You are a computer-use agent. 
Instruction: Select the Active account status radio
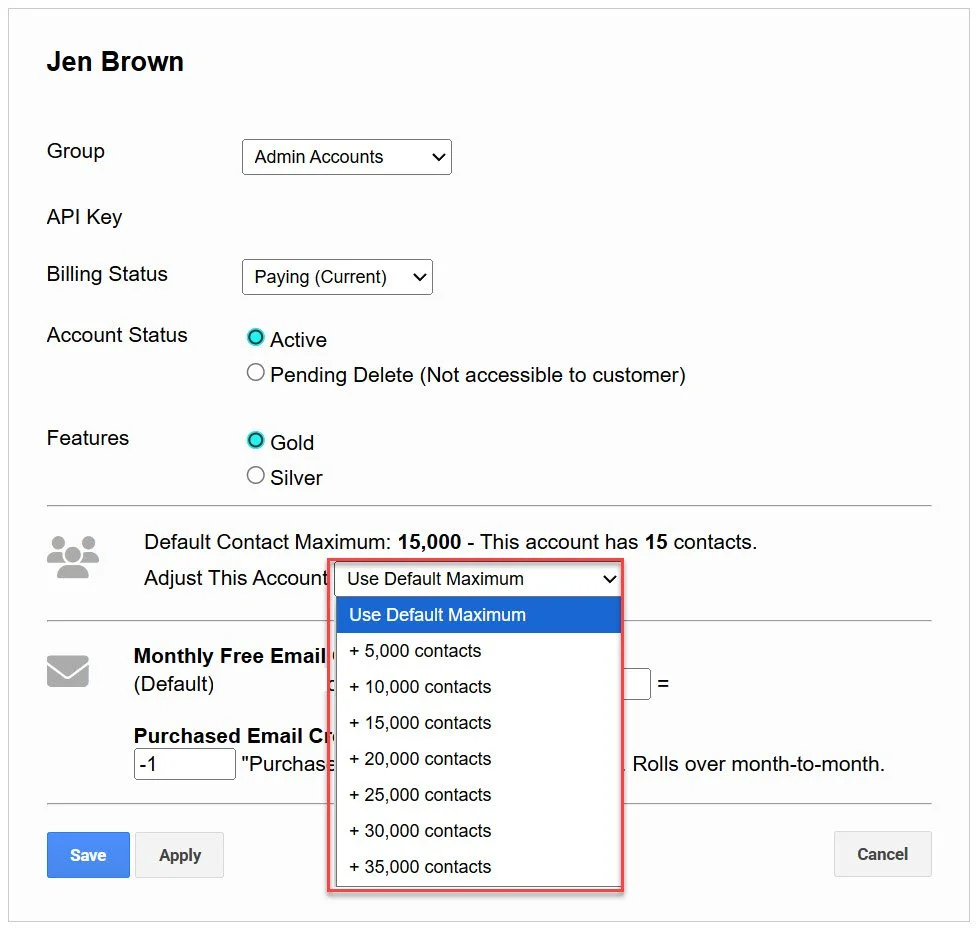coord(256,338)
